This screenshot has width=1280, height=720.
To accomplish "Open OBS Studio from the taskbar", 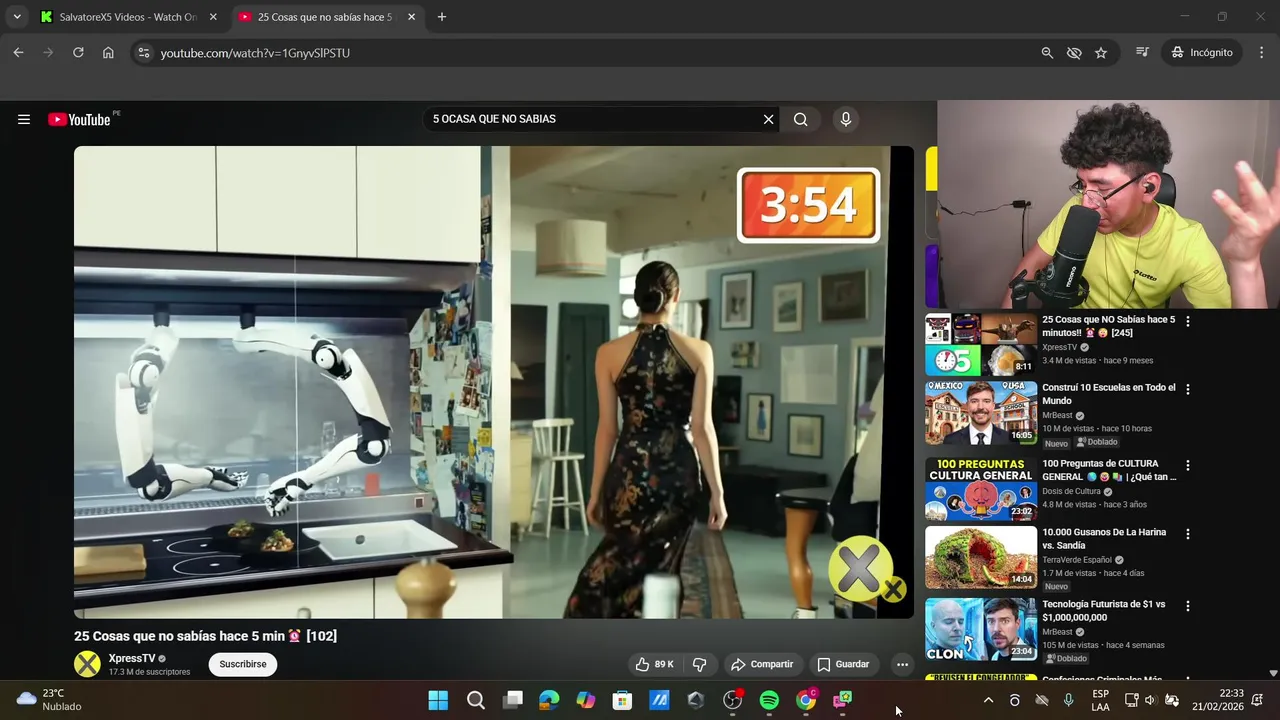I will 733,701.
